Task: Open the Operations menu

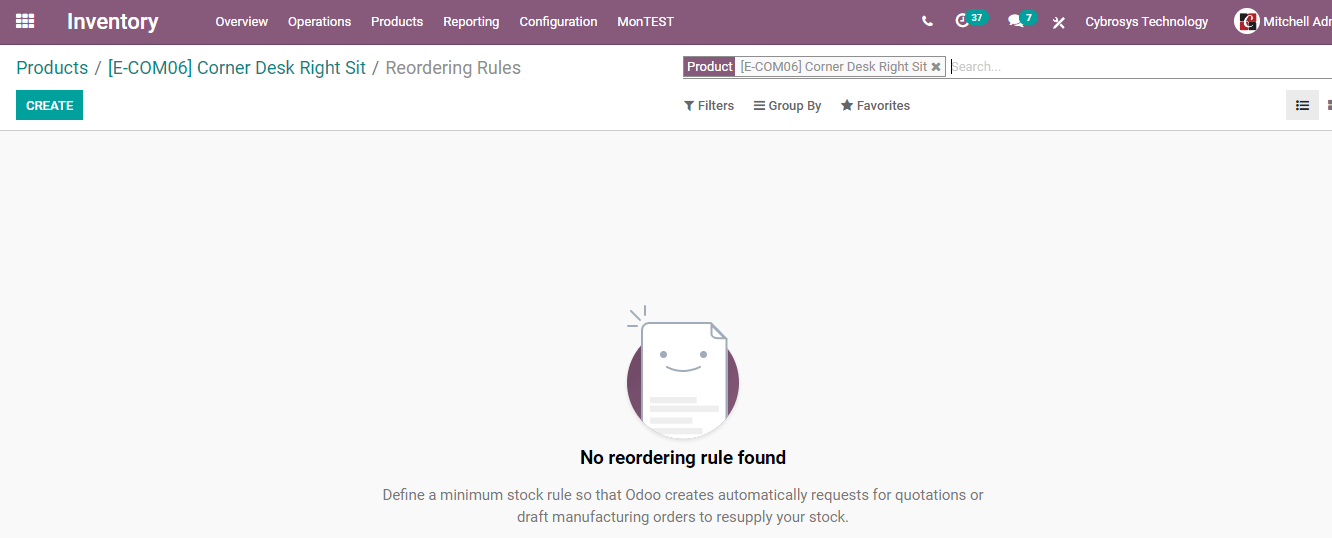Action: pos(320,21)
